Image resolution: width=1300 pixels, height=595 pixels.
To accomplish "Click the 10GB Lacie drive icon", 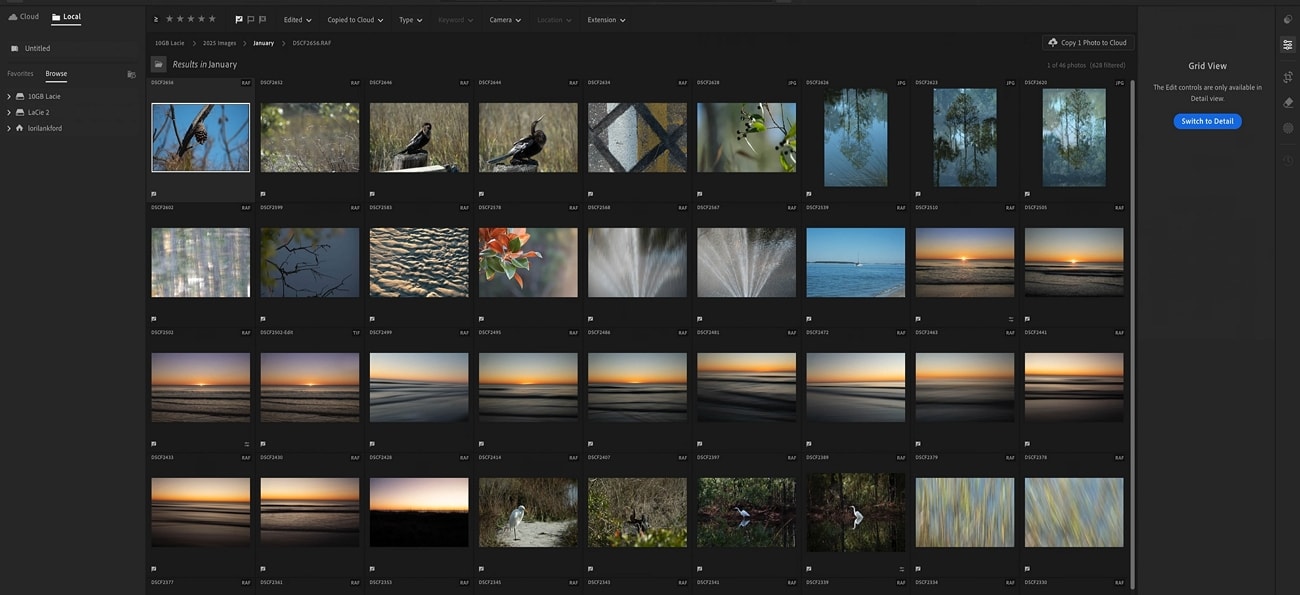I will coord(19,96).
